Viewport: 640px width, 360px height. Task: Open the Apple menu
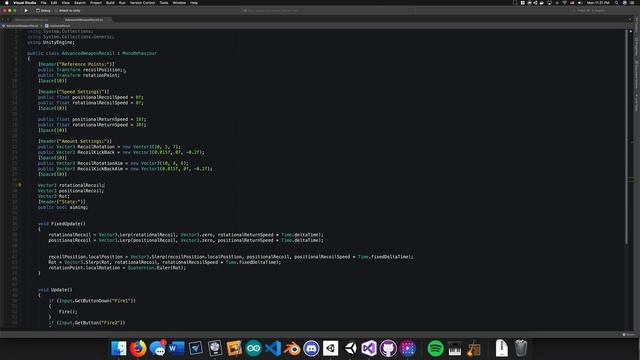[7, 2]
